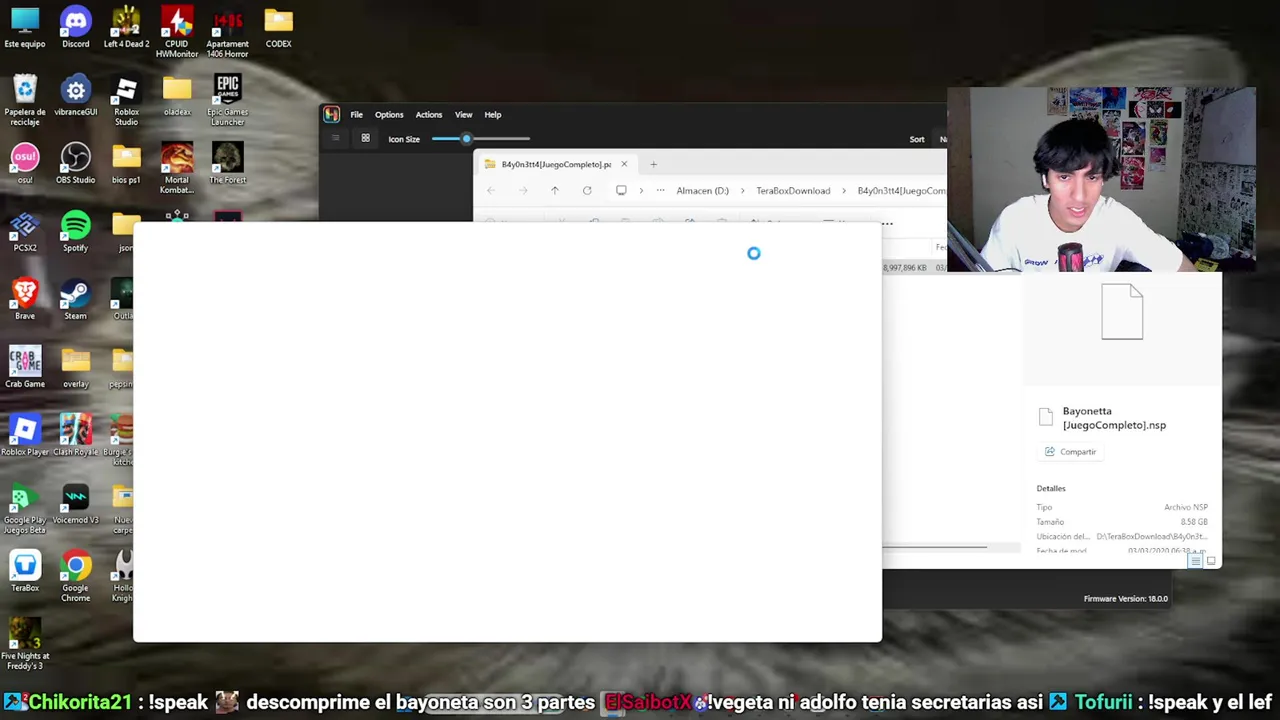Click the Compartir button in details pane

pyautogui.click(x=1071, y=452)
